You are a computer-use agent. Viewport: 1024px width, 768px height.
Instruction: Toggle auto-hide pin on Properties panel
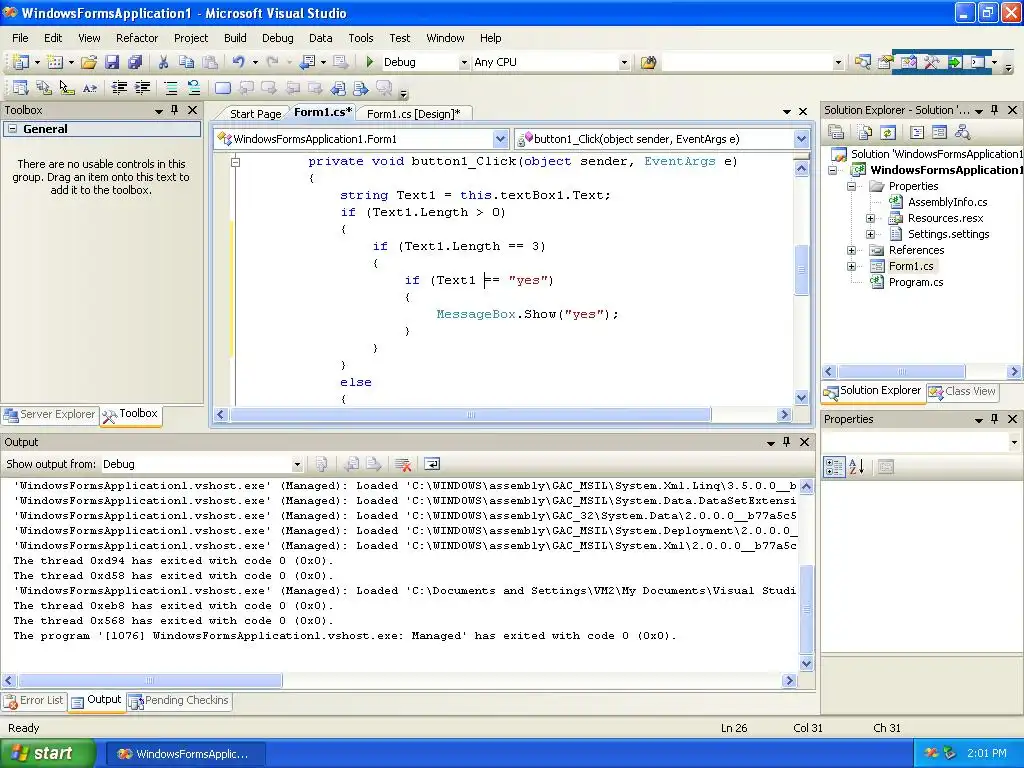pos(994,419)
